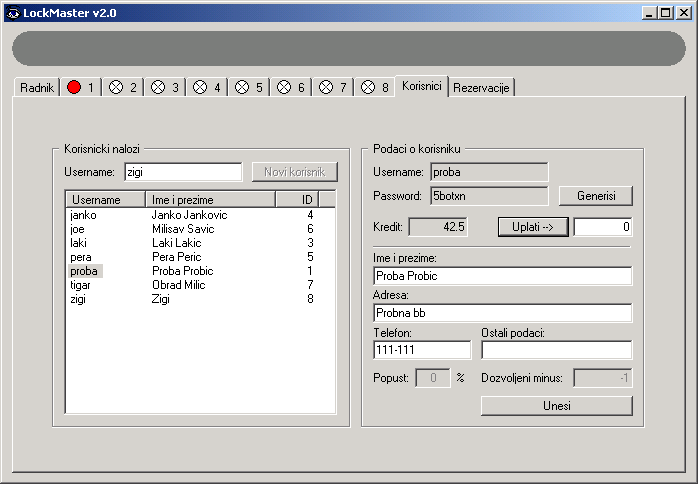Click the read-only Username field showing proba
698x484 pixels.
(489, 172)
